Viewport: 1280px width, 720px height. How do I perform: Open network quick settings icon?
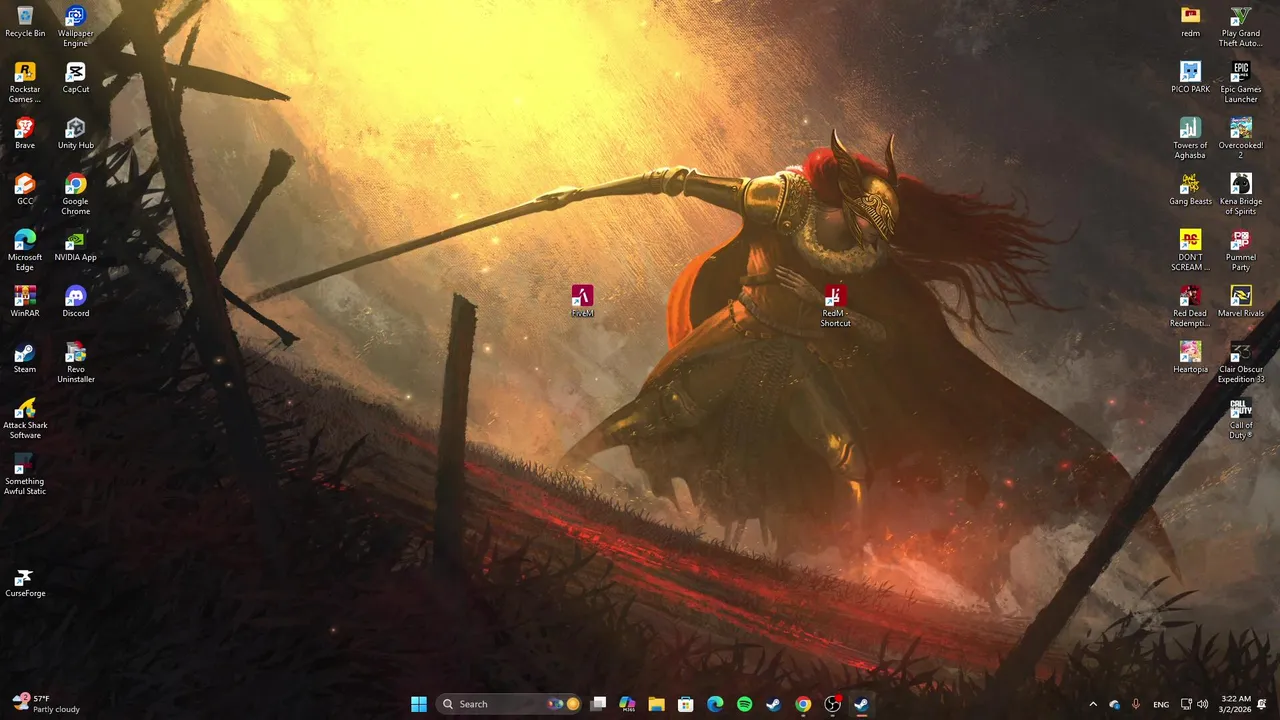pyautogui.click(x=1186, y=704)
